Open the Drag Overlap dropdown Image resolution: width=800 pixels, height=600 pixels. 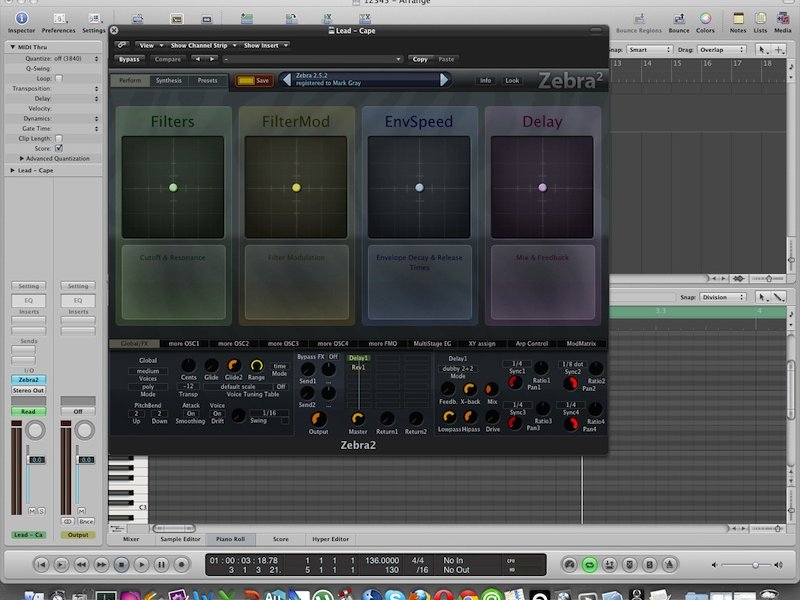[x=721, y=49]
